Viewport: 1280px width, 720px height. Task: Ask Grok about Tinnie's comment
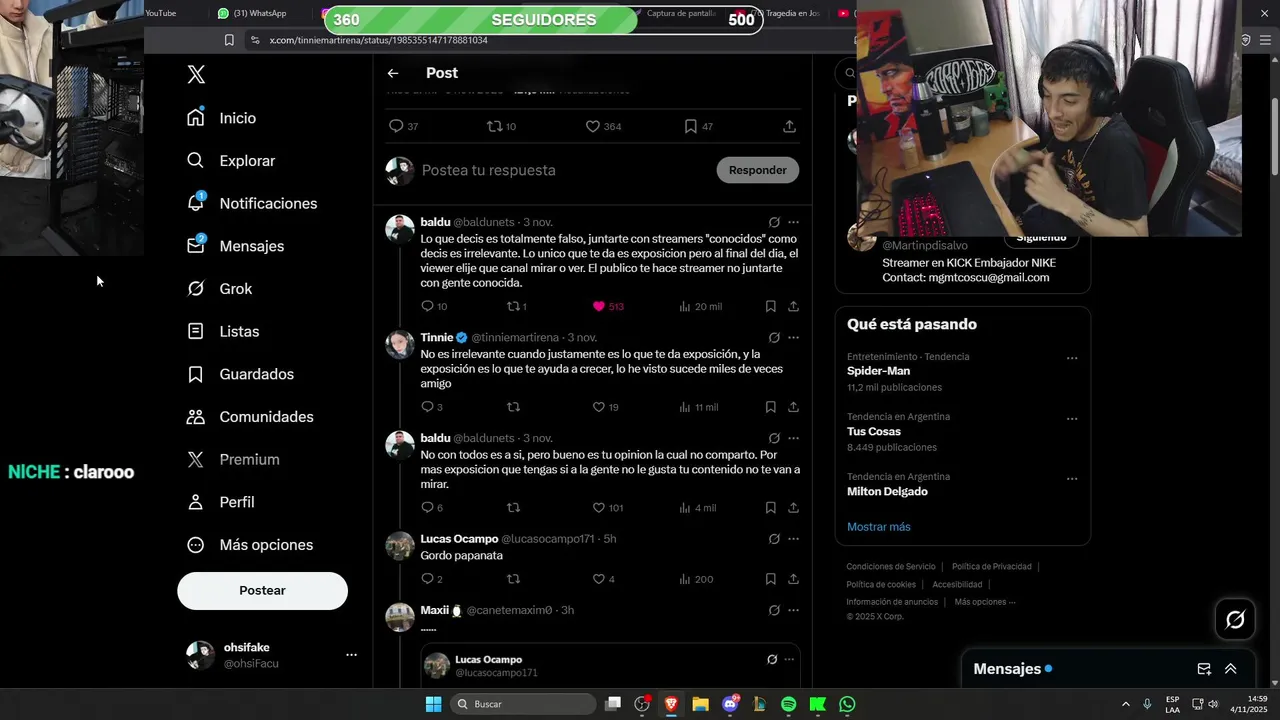pos(774,338)
